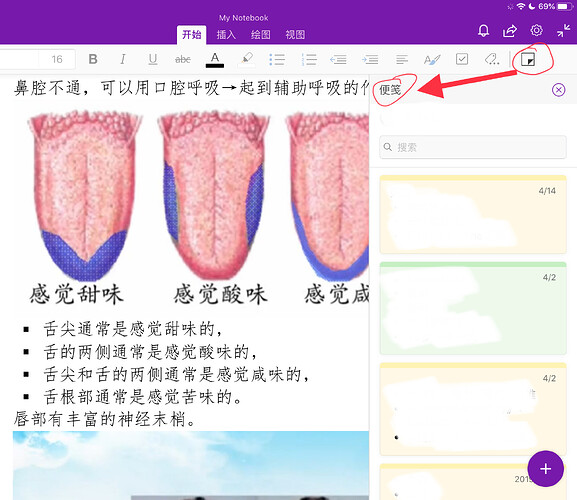Click the My Notebook title
577x500 pixels.
[x=243, y=18]
